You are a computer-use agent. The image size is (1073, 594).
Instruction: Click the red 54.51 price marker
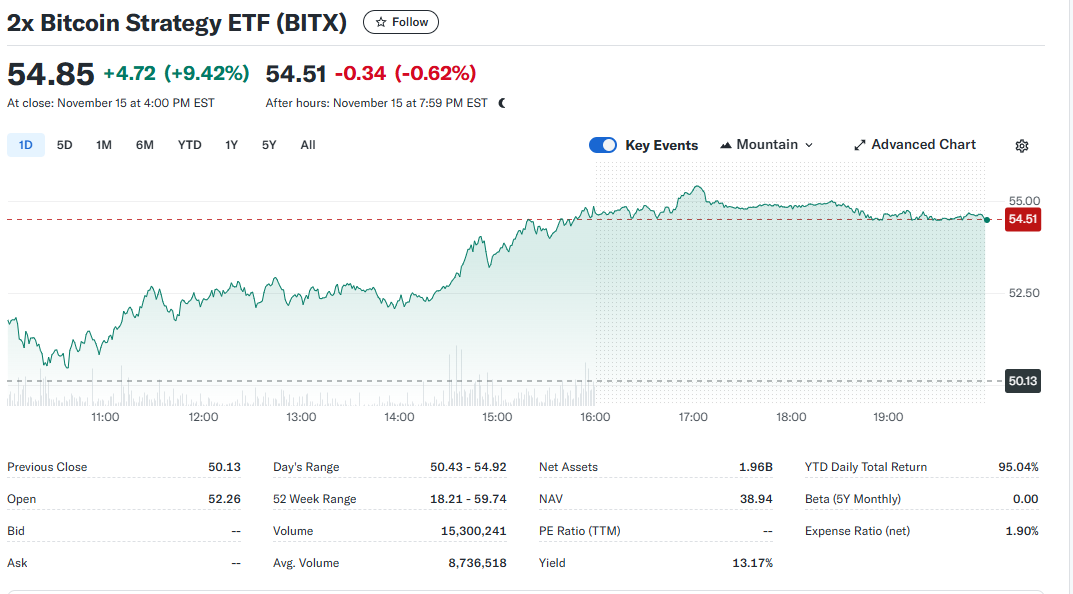click(x=1022, y=220)
